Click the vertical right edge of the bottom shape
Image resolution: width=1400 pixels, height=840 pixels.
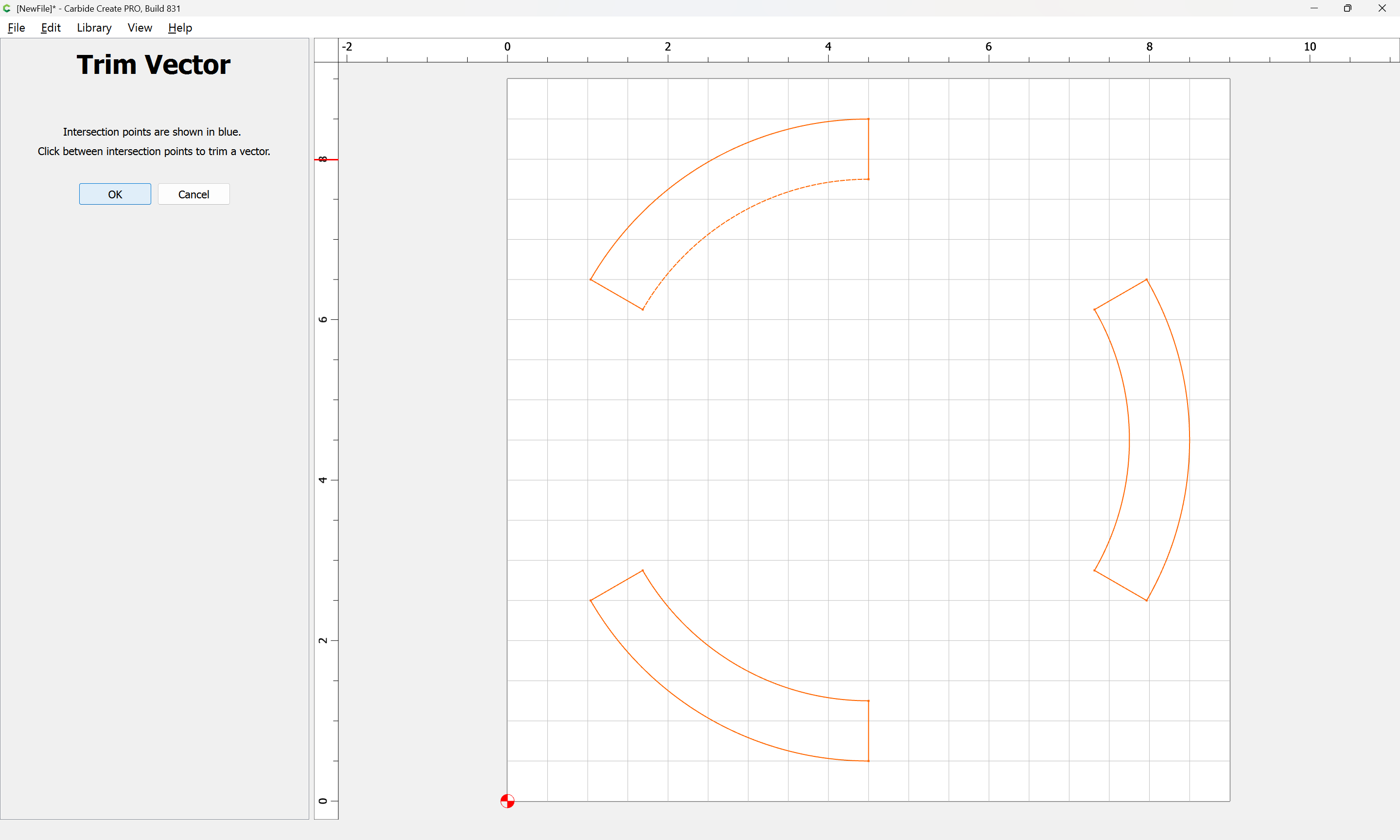pos(869,731)
